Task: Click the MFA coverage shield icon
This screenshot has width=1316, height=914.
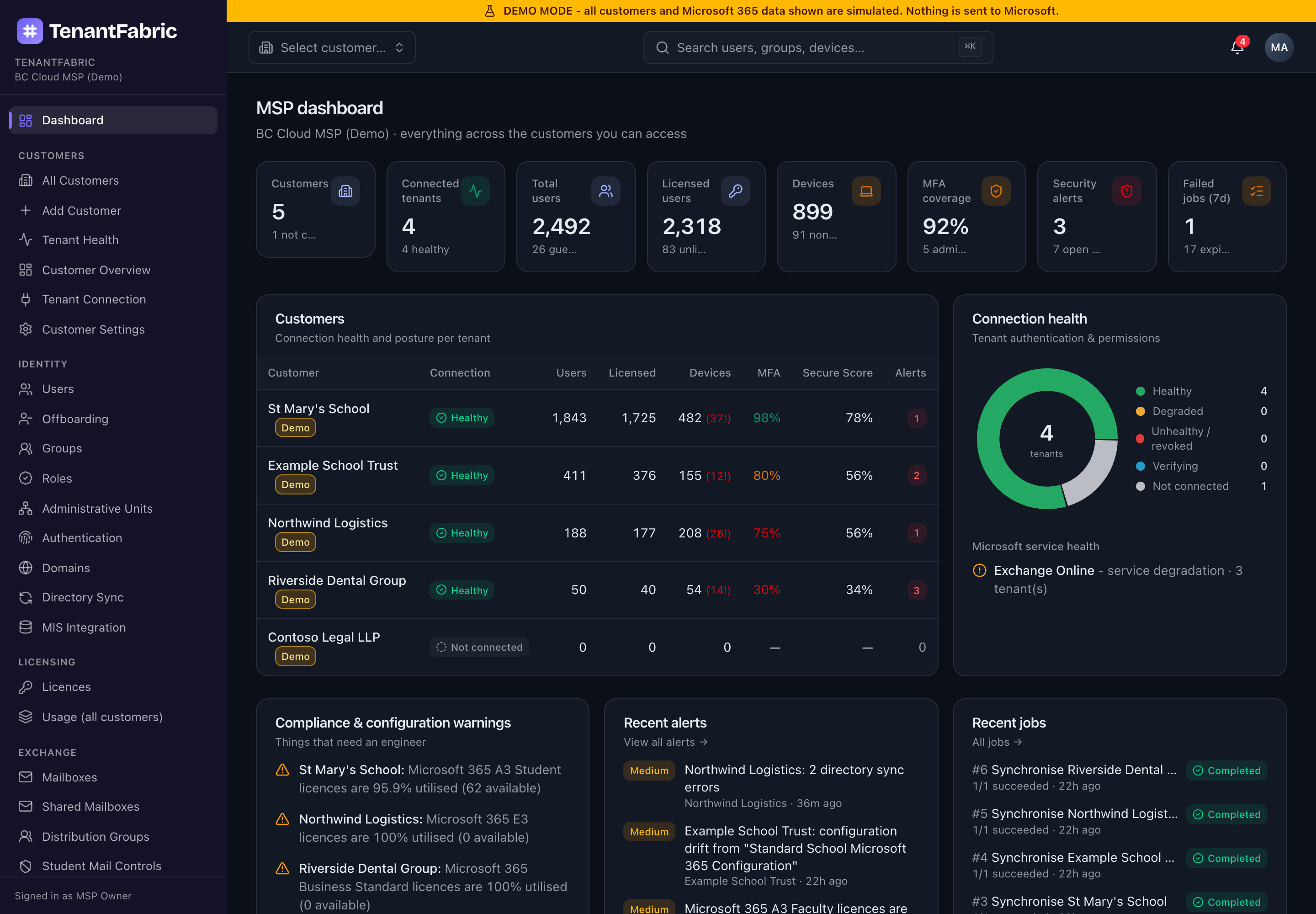Action: (x=997, y=191)
